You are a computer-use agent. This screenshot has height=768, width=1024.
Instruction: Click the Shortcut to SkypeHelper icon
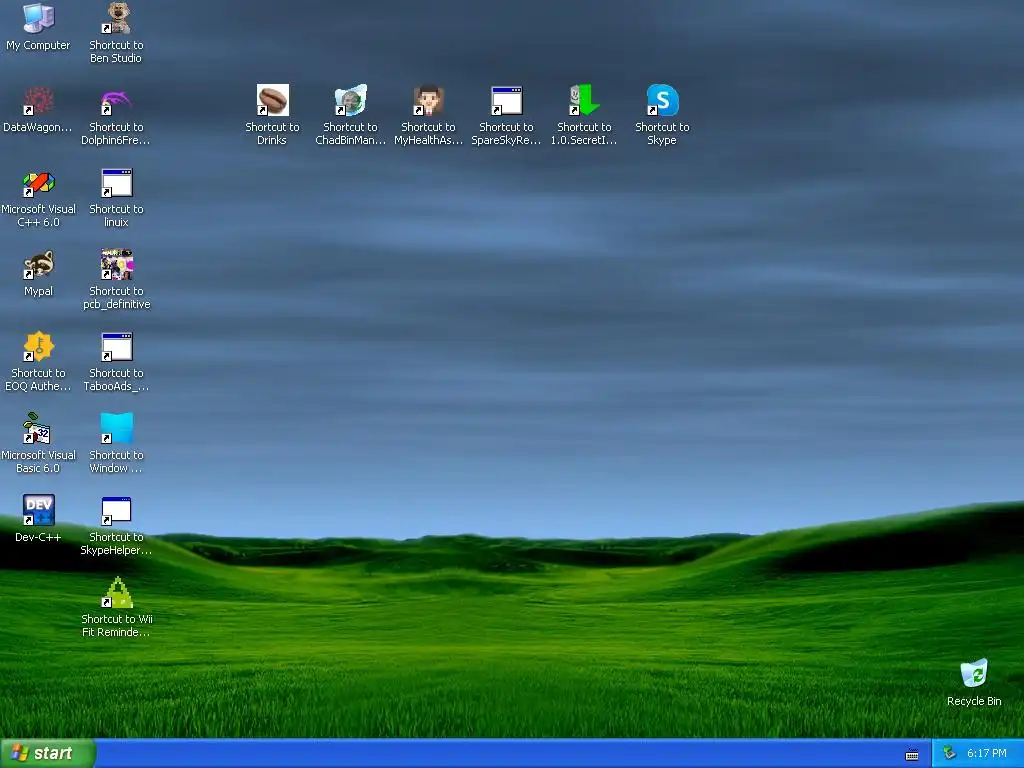pyautogui.click(x=116, y=511)
